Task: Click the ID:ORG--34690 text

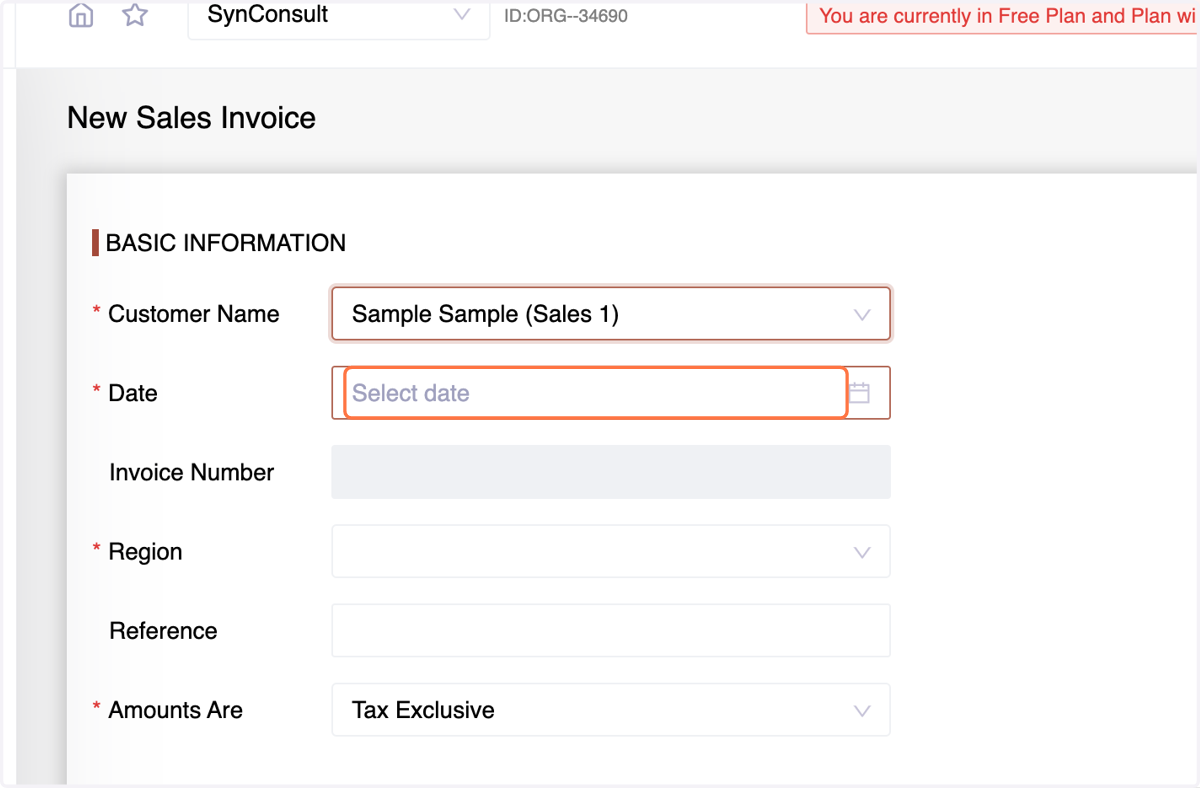Action: (x=566, y=16)
